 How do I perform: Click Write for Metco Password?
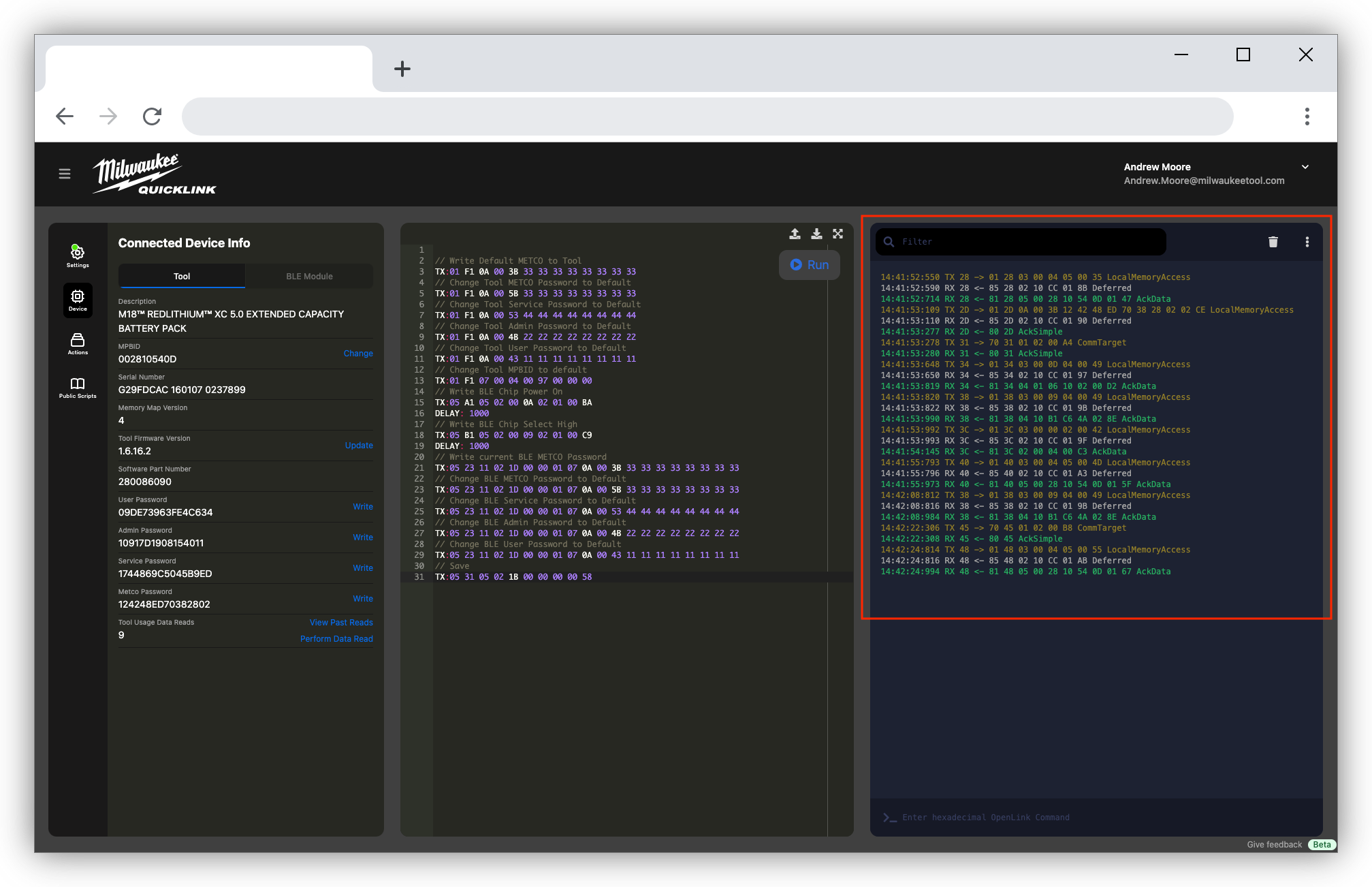[363, 599]
